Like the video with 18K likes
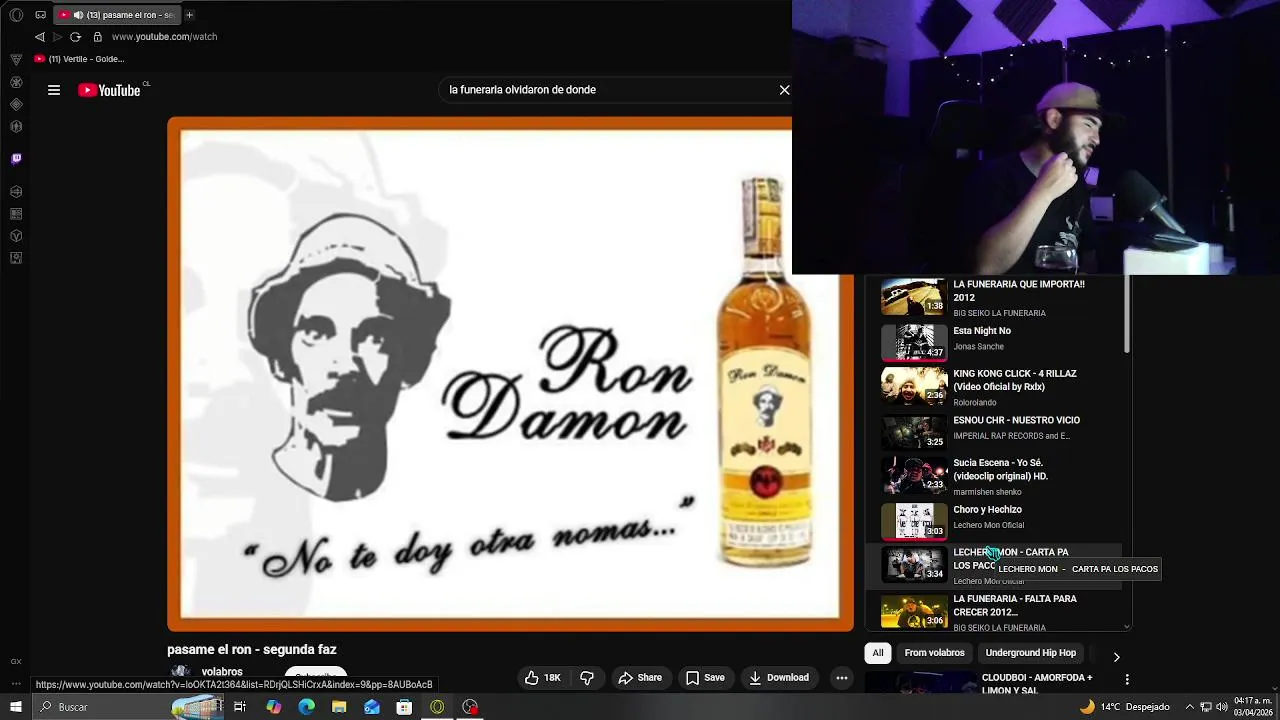The image size is (1280, 720). click(x=543, y=678)
